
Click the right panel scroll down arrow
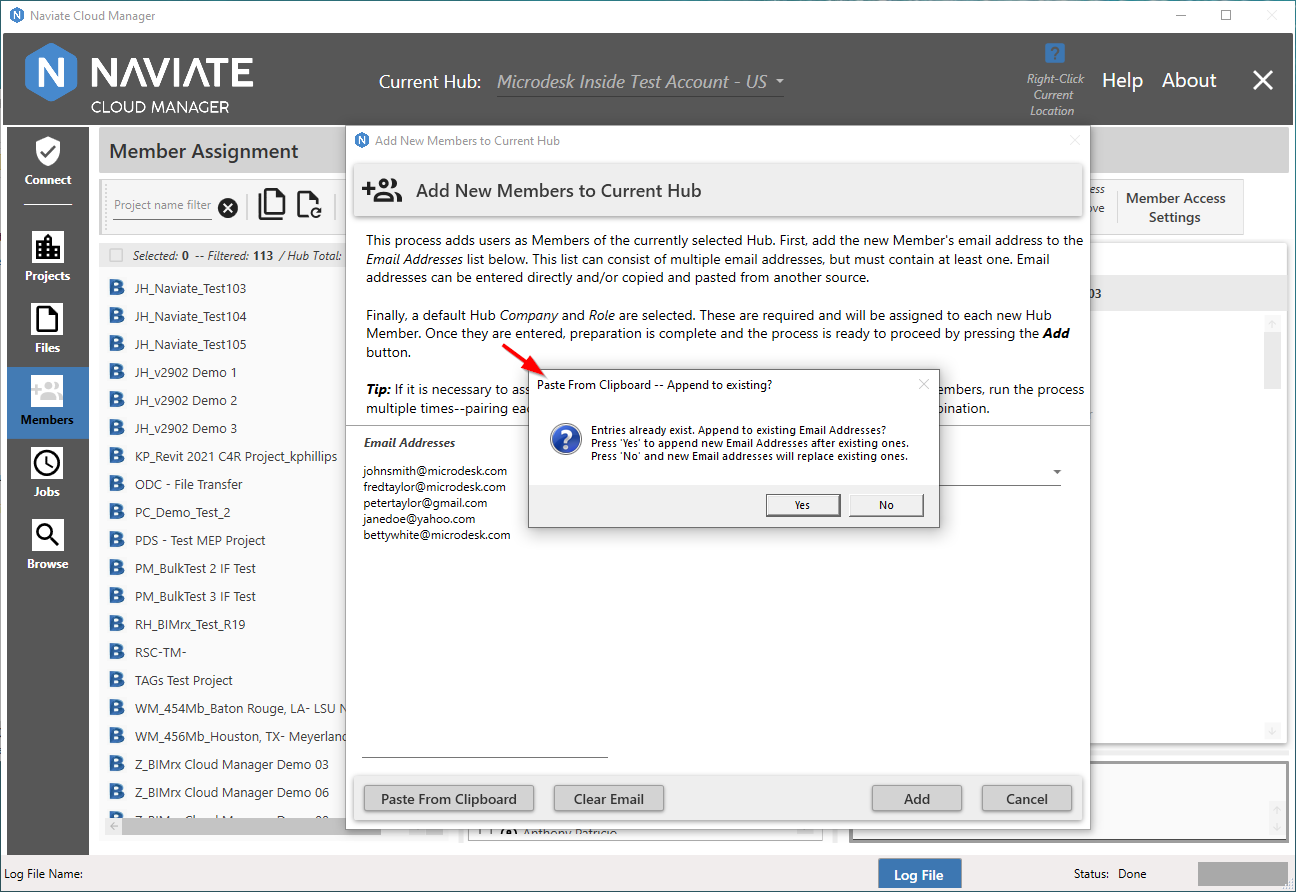click(x=1273, y=731)
